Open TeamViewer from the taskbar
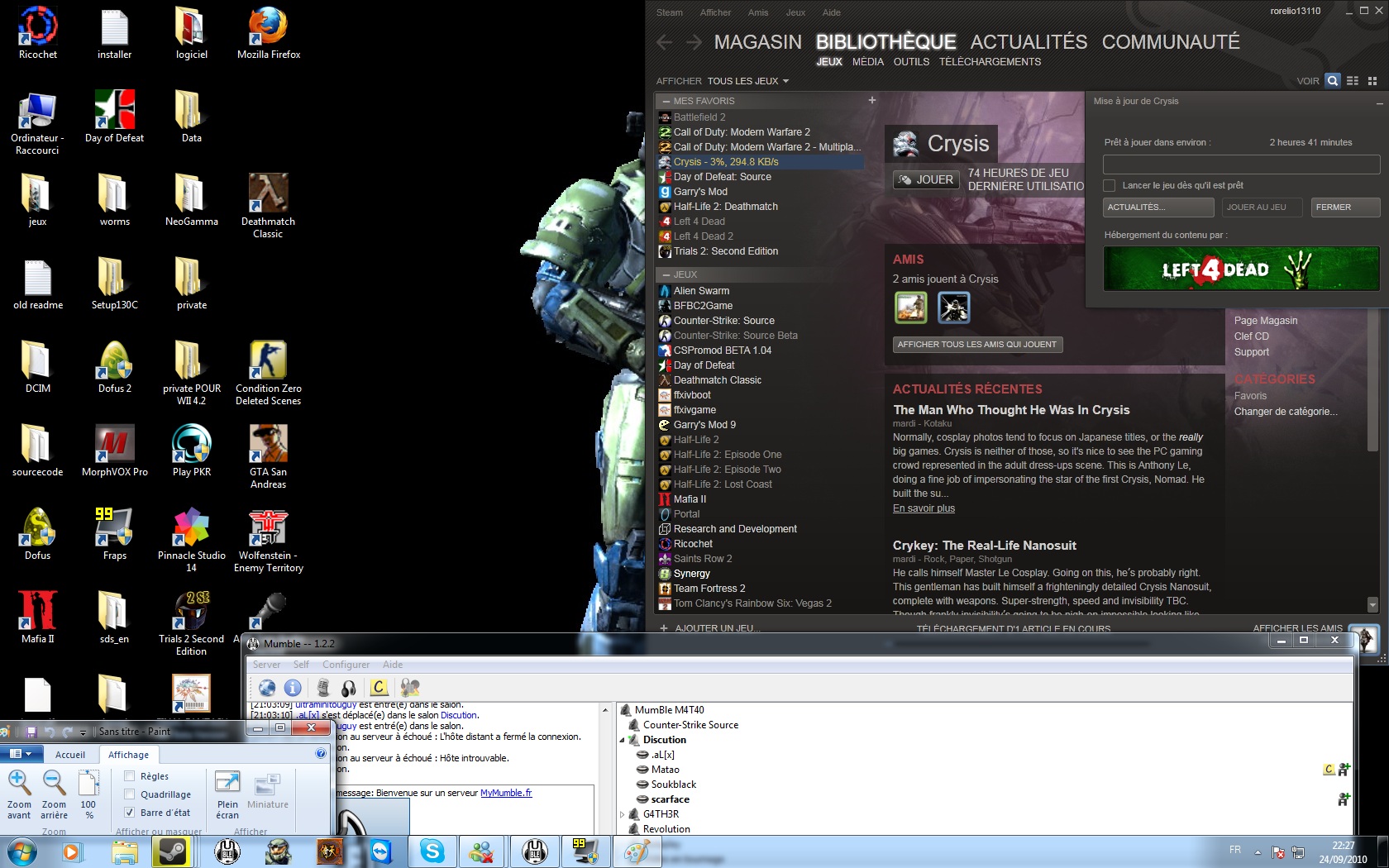The height and width of the screenshot is (868, 1389). coord(380,851)
